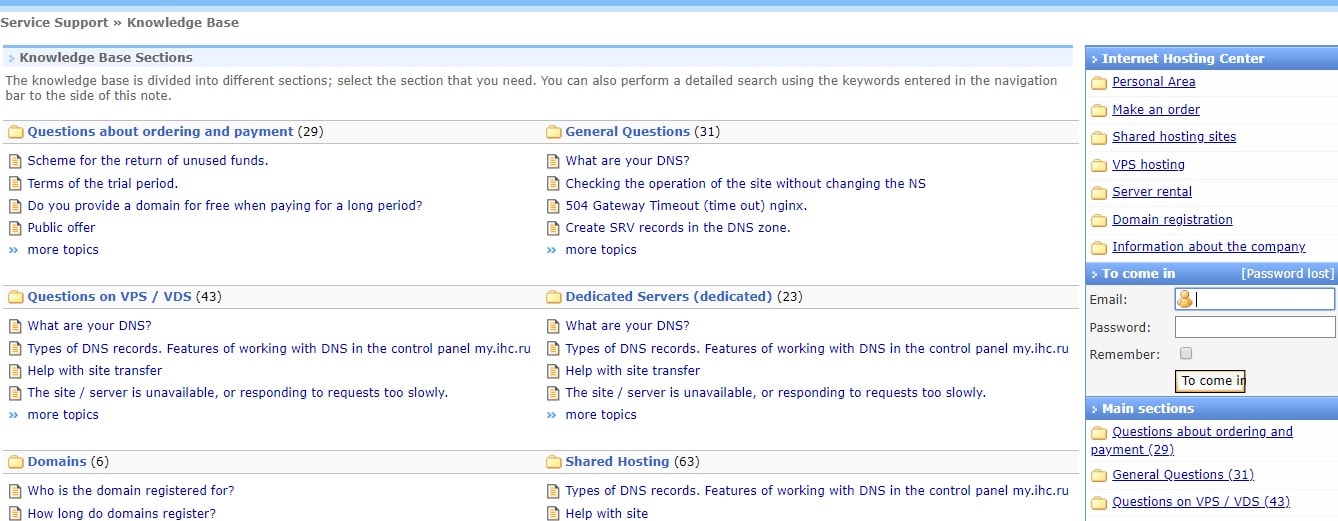Click the To come in login button
1338x521 pixels.
tap(1210, 381)
